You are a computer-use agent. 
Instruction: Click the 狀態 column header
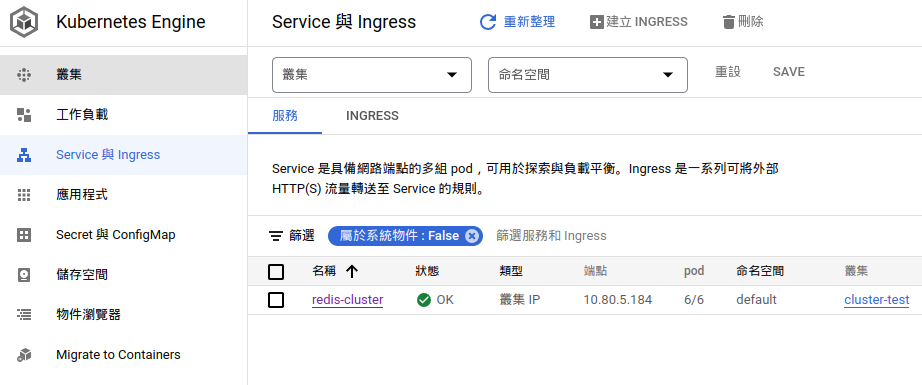427,272
